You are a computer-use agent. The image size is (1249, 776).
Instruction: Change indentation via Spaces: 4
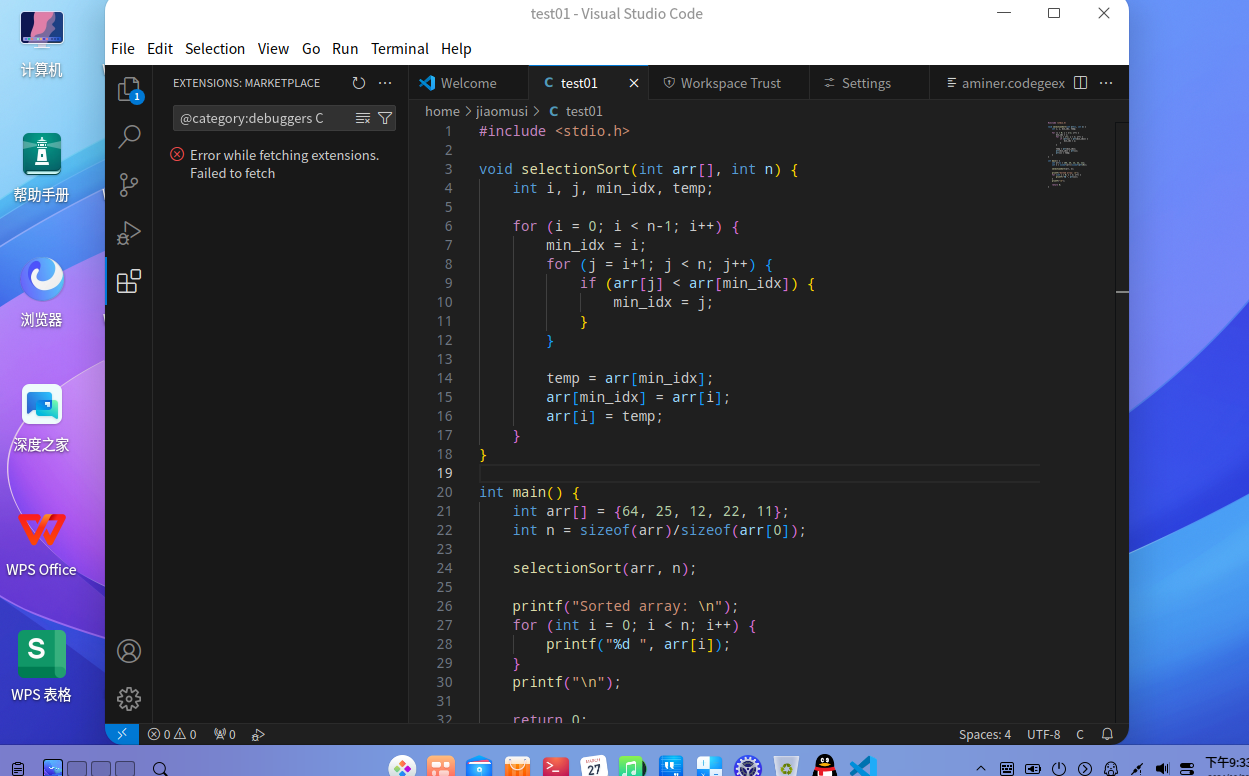(985, 734)
